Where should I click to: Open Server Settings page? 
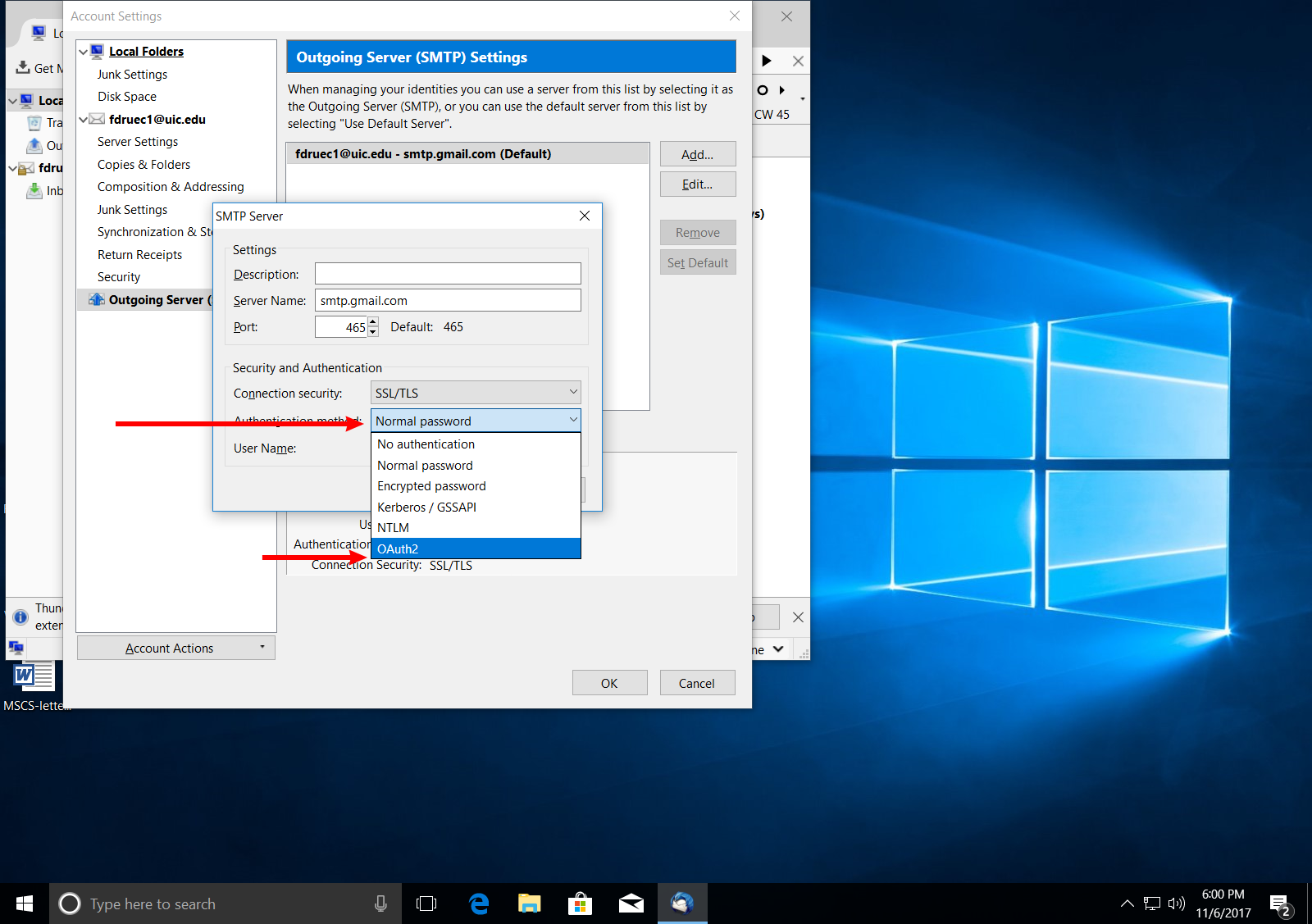(x=138, y=142)
